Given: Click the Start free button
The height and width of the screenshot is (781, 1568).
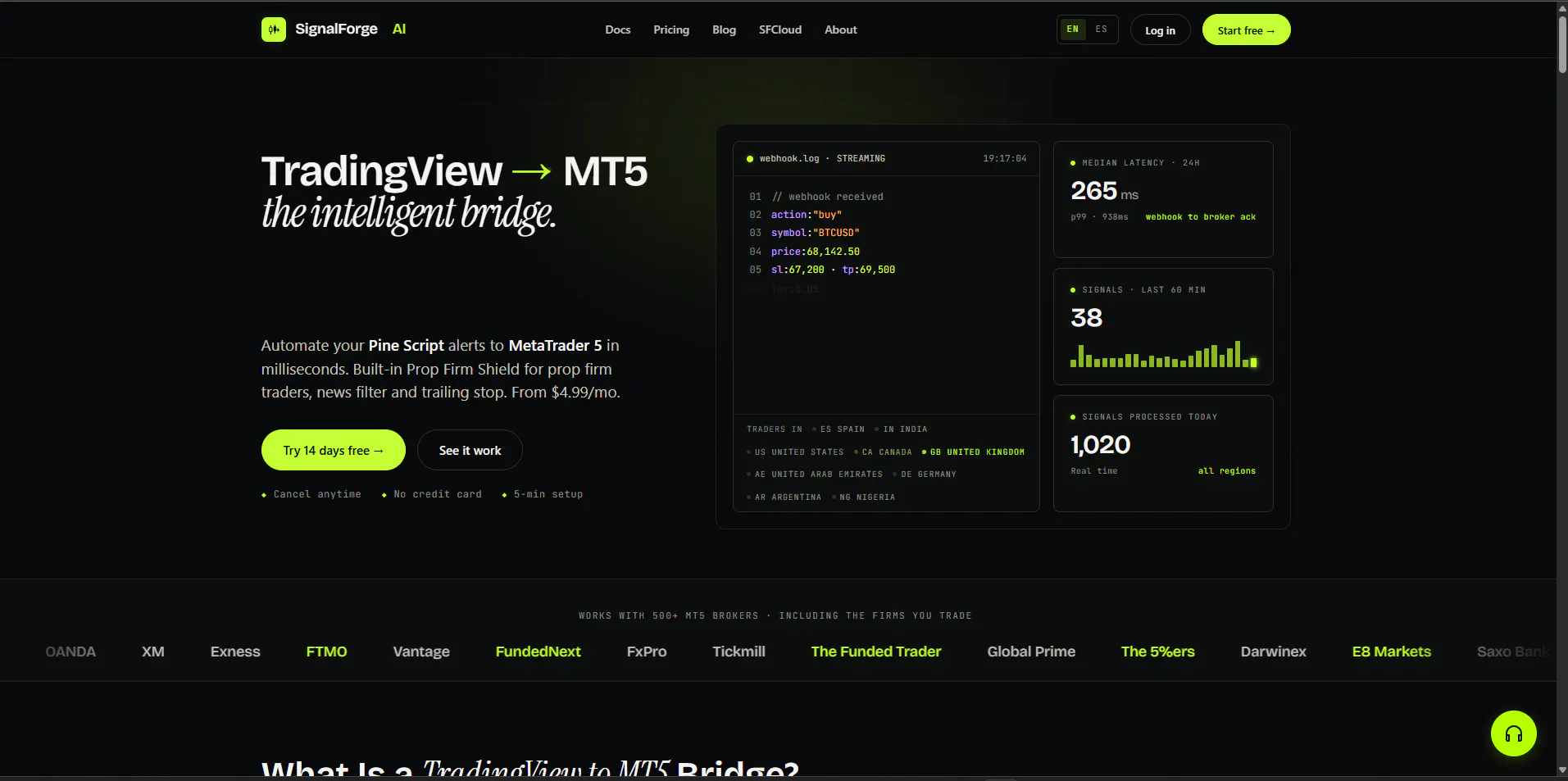Looking at the screenshot, I should tap(1246, 30).
